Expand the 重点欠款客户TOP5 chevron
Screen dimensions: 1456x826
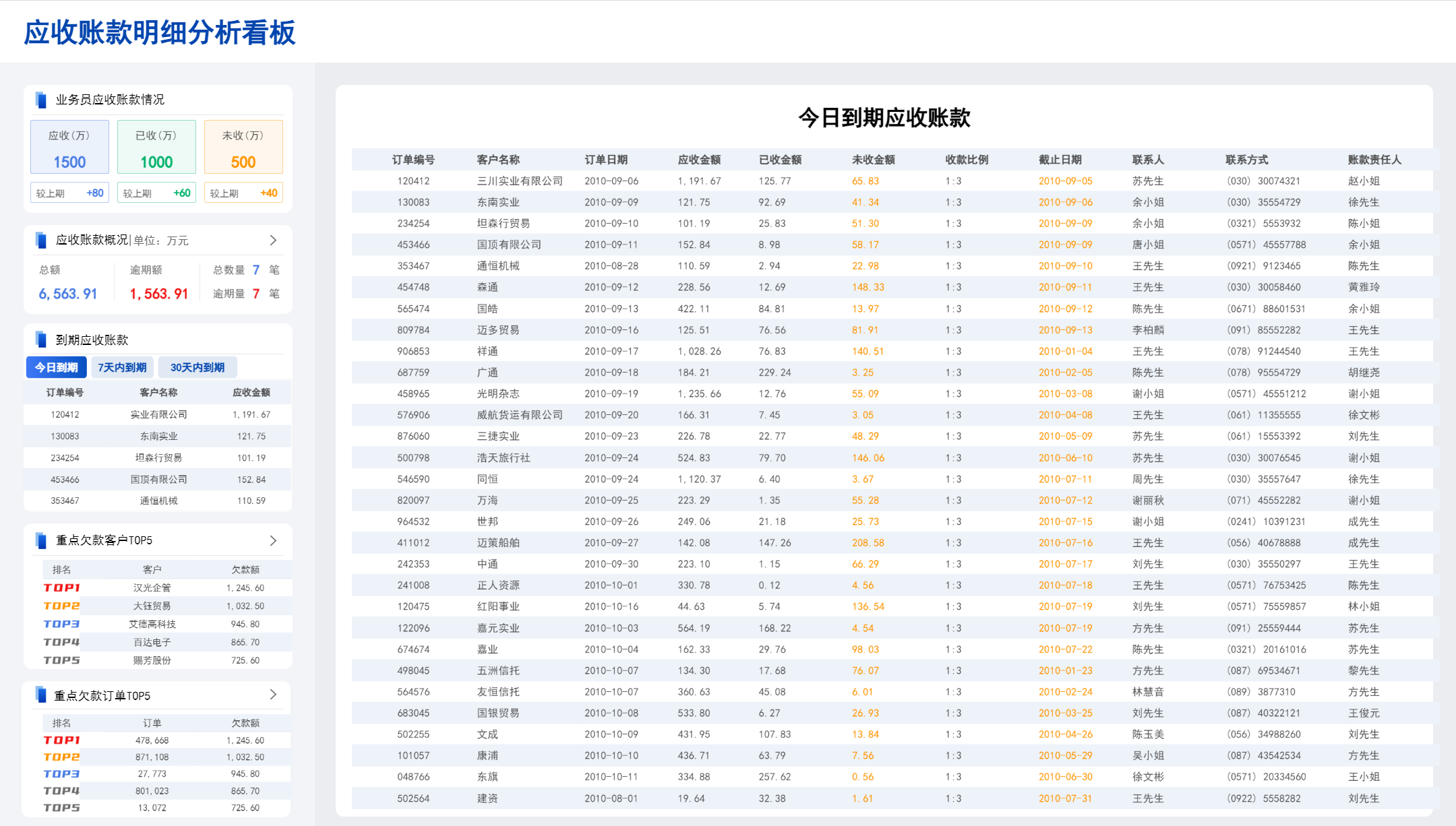(x=273, y=540)
